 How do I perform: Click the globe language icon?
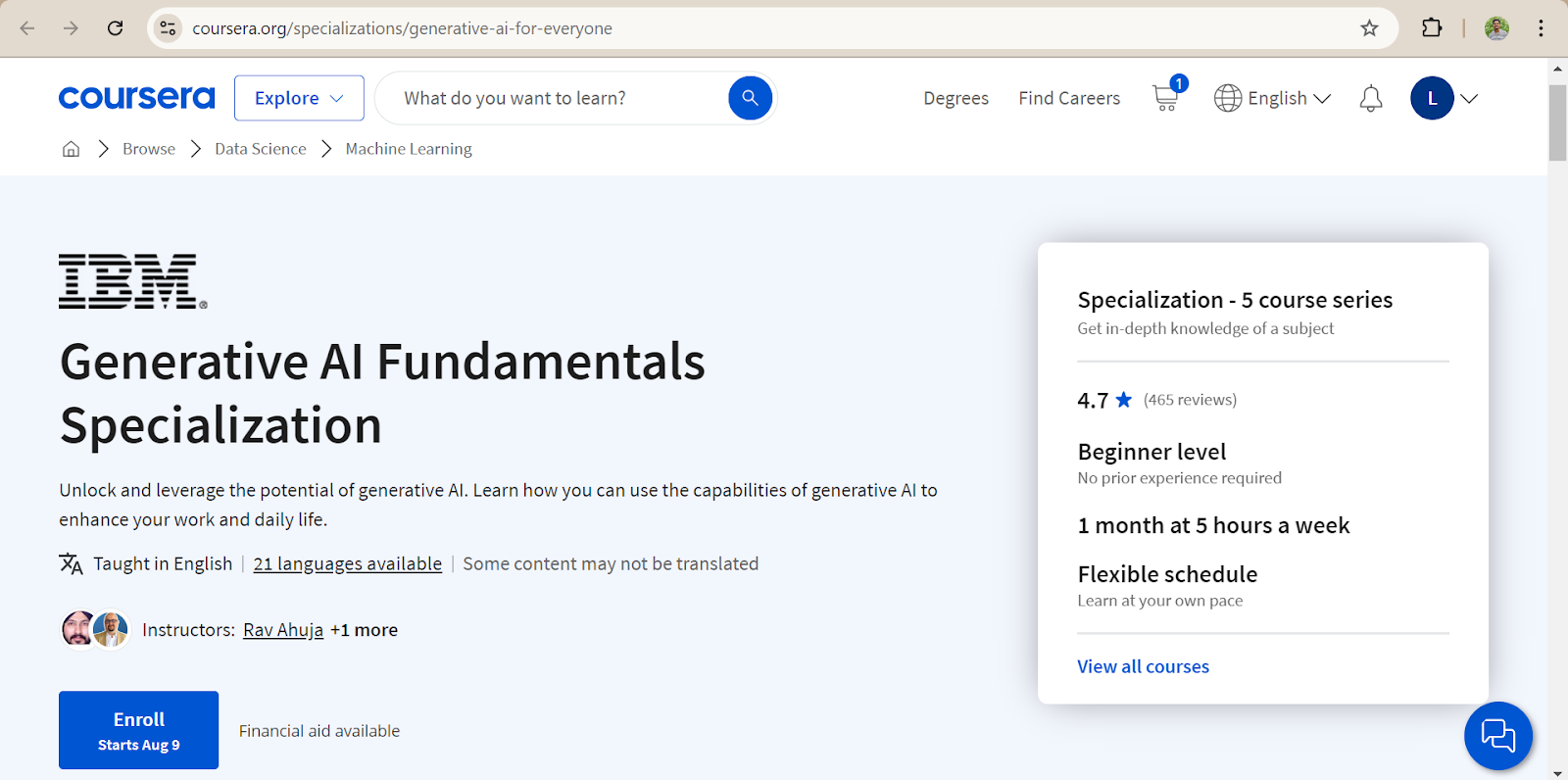coord(1228,98)
